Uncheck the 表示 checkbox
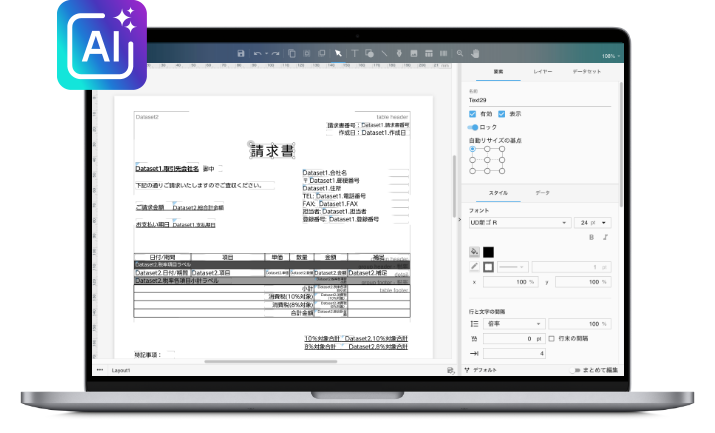This screenshot has width=715, height=433. [502, 114]
